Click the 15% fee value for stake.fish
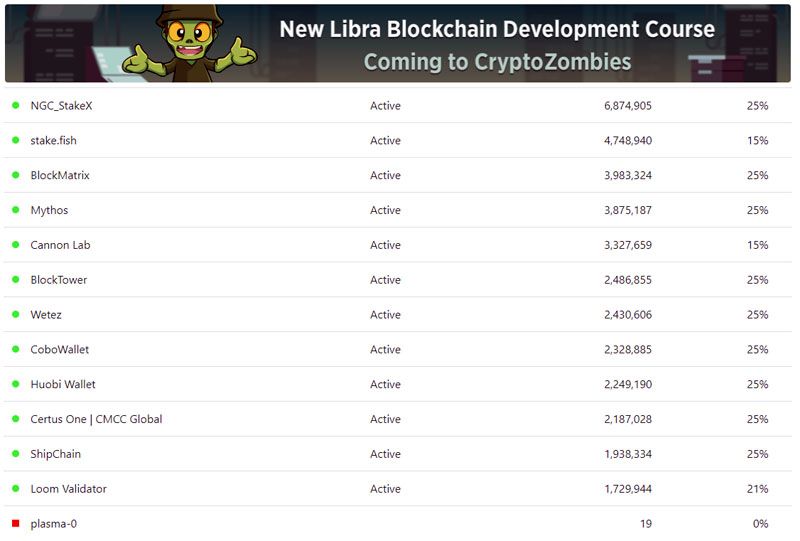800x541 pixels. pyautogui.click(x=757, y=140)
